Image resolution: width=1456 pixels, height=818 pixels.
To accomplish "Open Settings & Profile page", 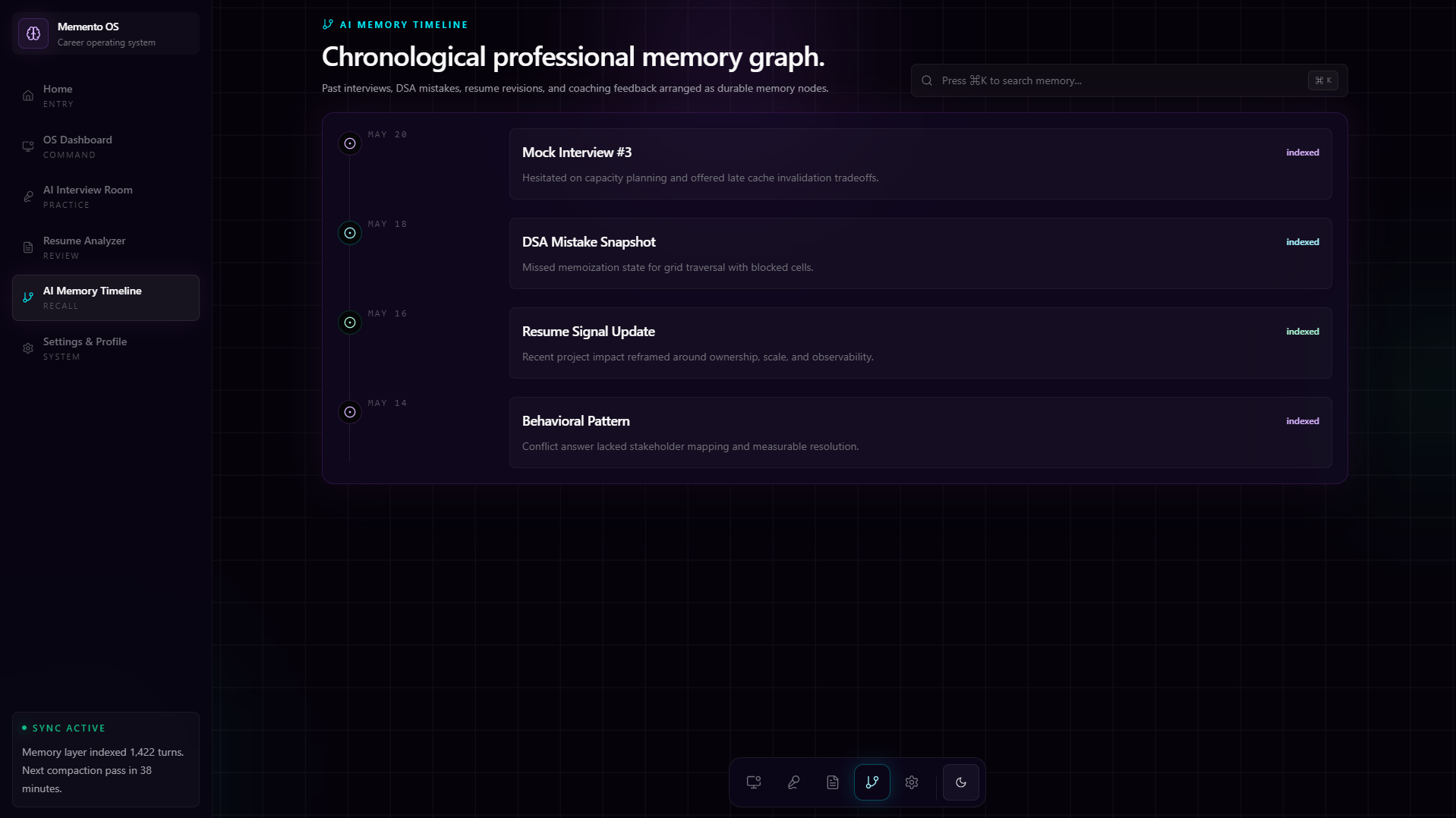I will 106,348.
